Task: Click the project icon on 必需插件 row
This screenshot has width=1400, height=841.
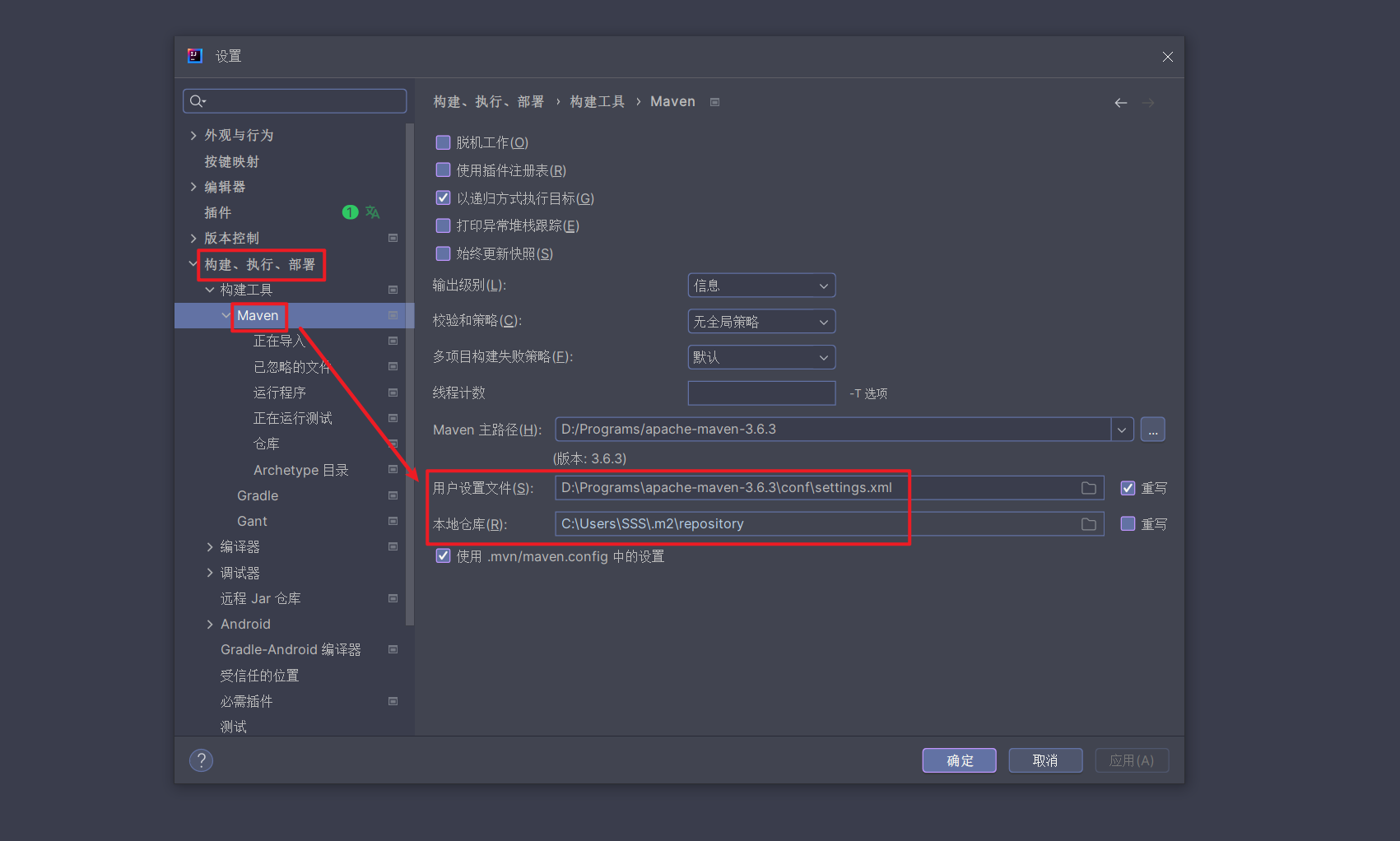Action: (x=393, y=701)
